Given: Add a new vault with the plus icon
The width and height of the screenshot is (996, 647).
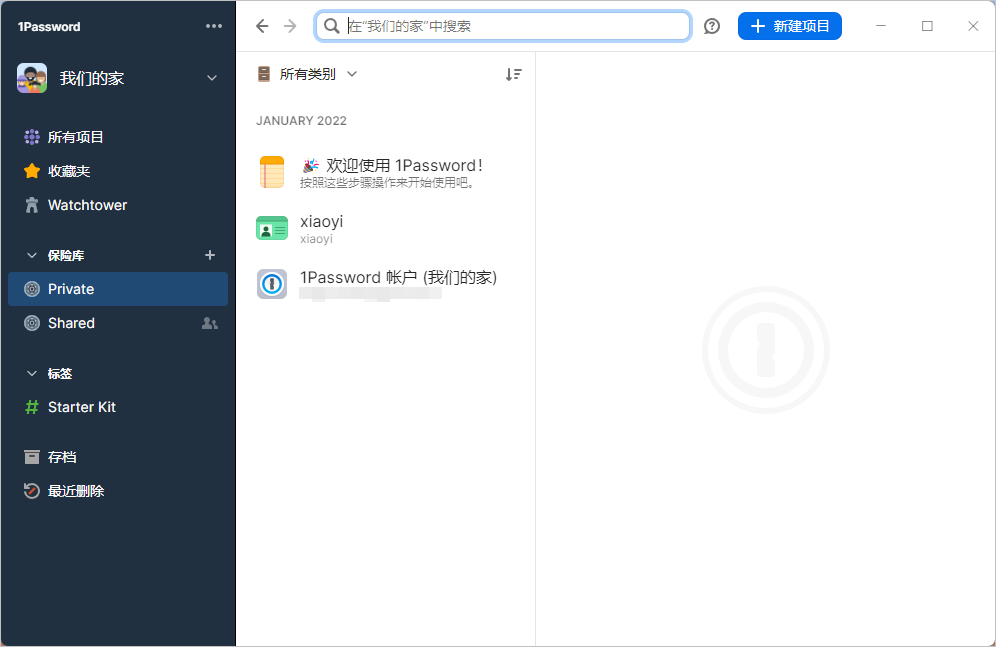Looking at the screenshot, I should pyautogui.click(x=210, y=255).
